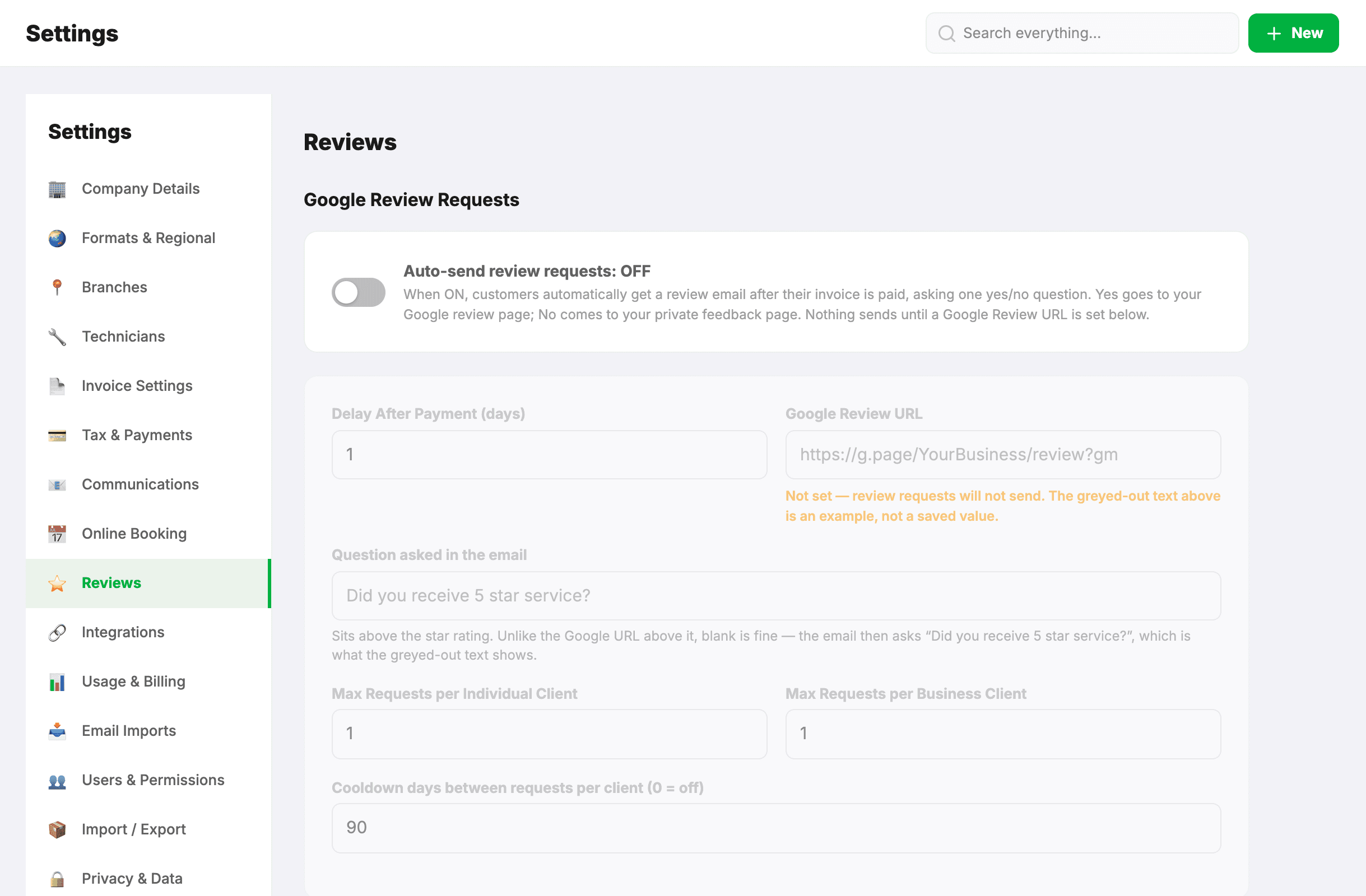Select Technicians in the sidebar
This screenshot has height=896, width=1366.
[x=148, y=337]
